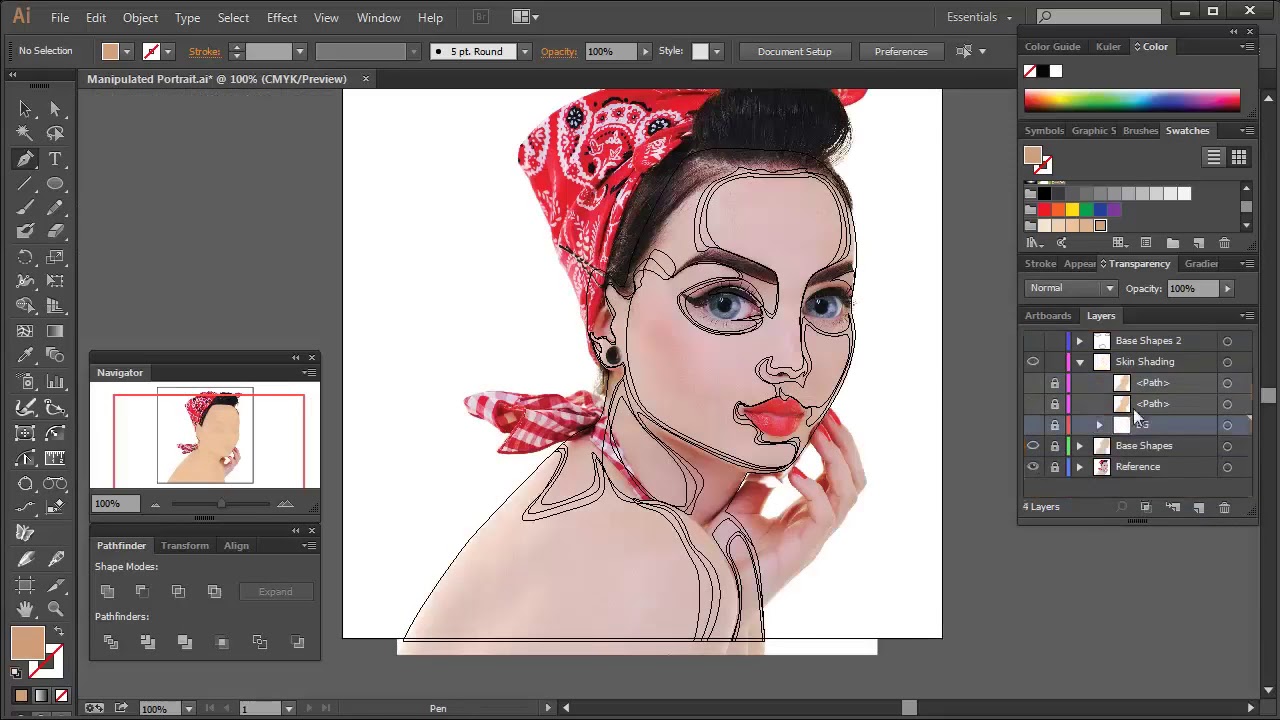Select the Type tool
1280x720 pixels.
point(56,158)
